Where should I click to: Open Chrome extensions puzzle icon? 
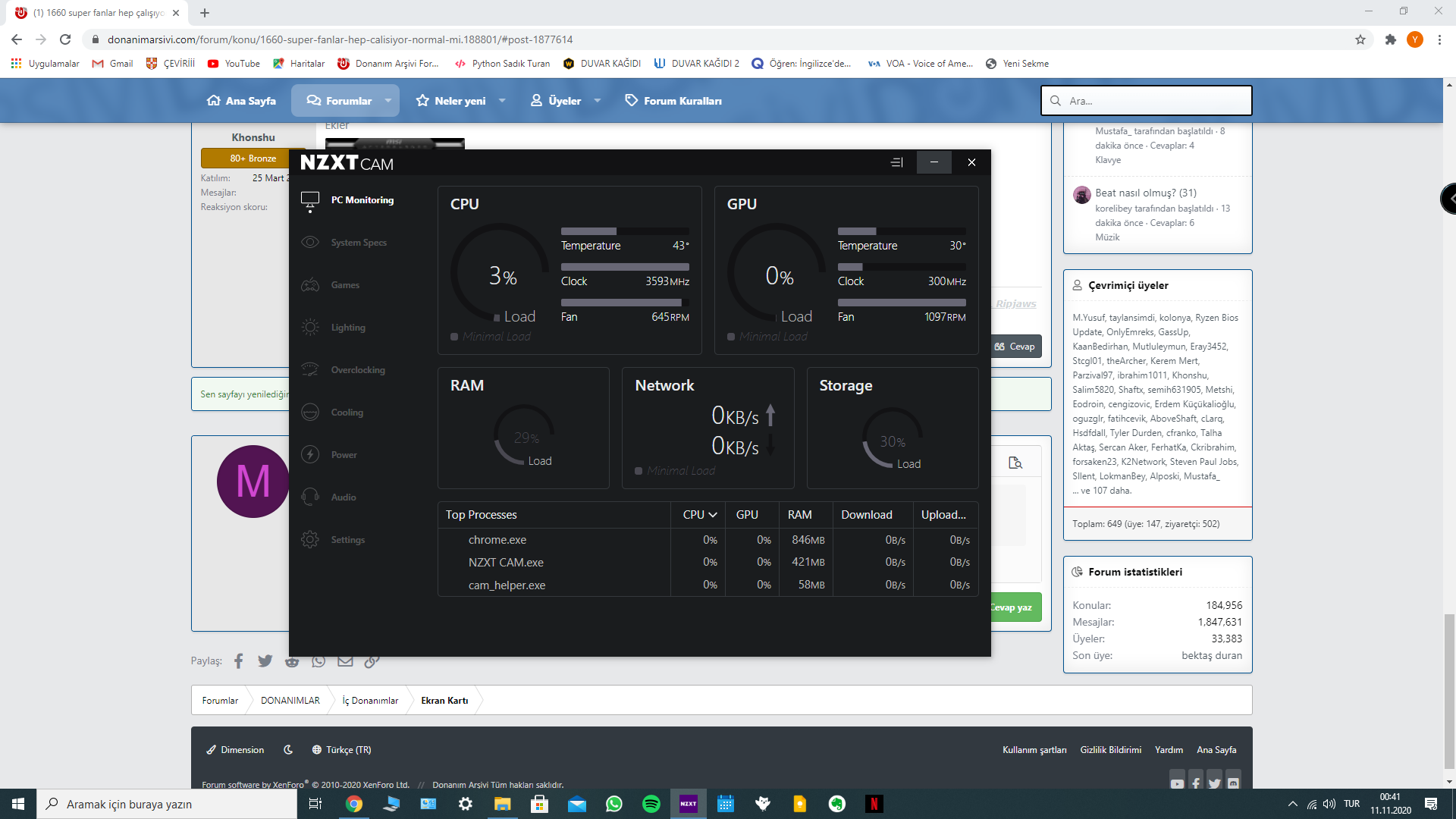tap(1390, 39)
